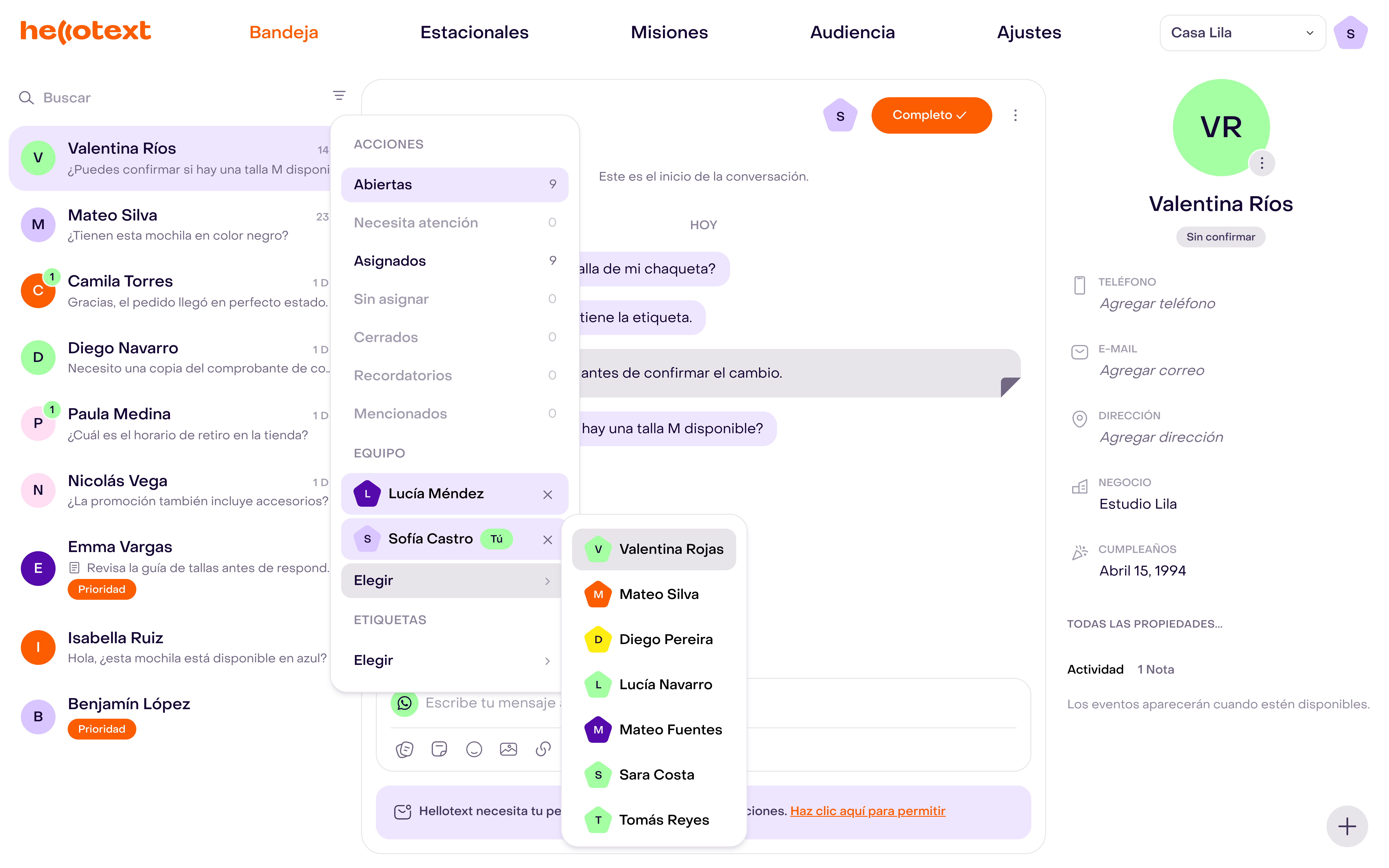The height and width of the screenshot is (868, 1389).
Task: Open the emoji picker icon
Action: (x=474, y=749)
